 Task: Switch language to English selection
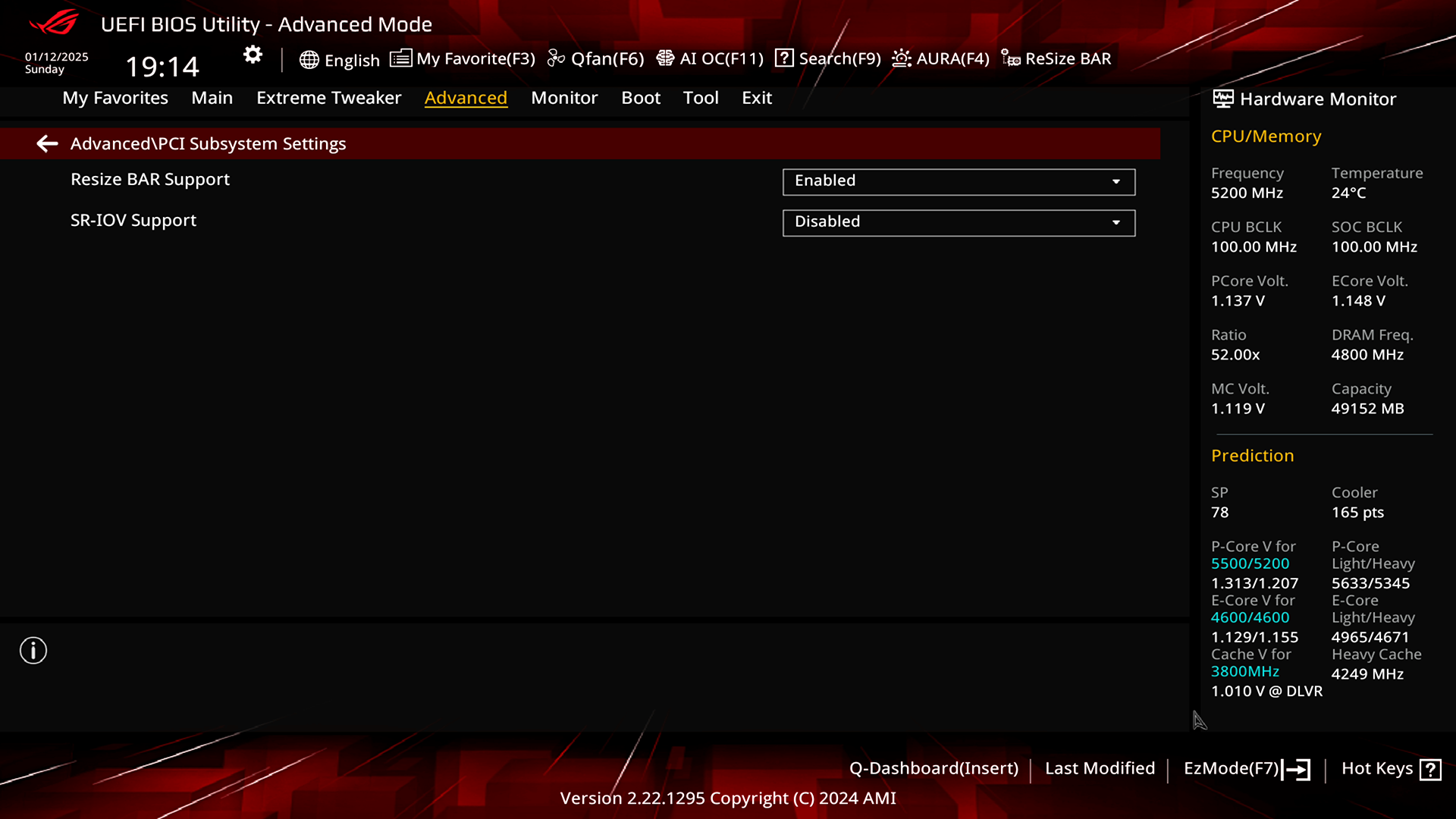[339, 58]
